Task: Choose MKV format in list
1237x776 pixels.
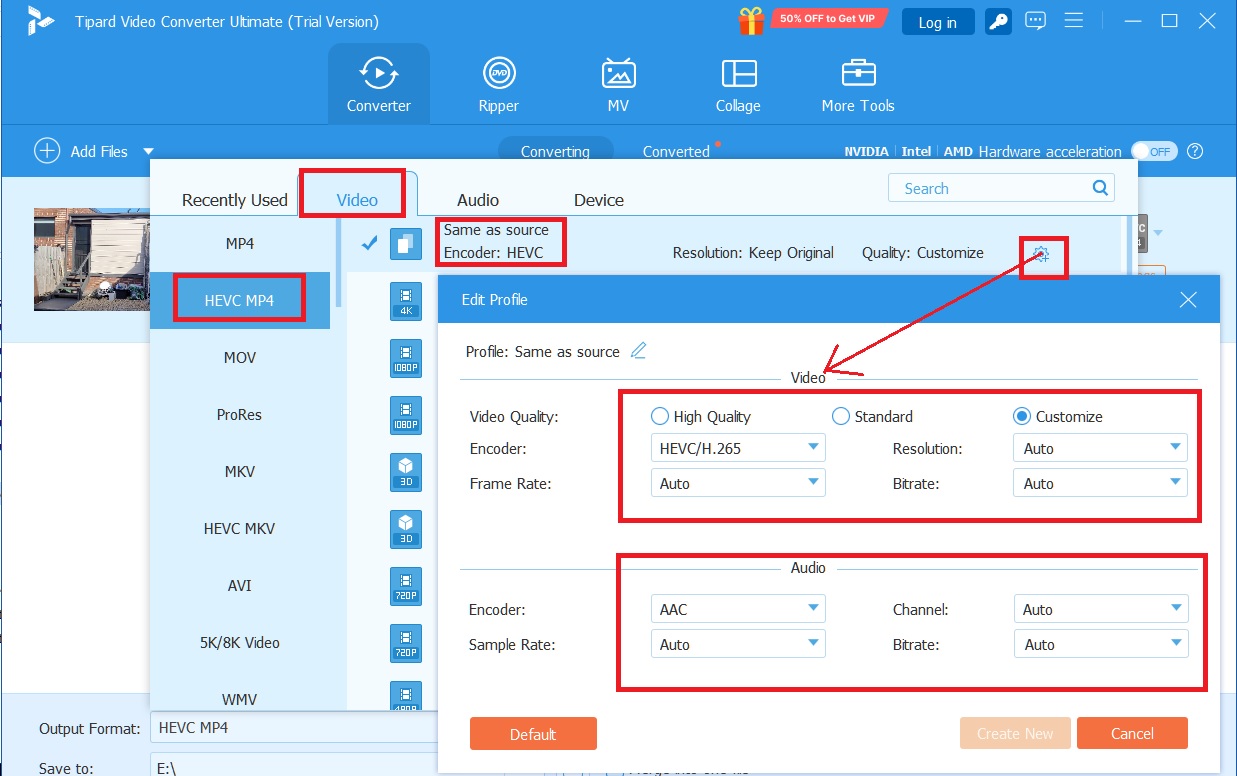Action: pyautogui.click(x=240, y=471)
